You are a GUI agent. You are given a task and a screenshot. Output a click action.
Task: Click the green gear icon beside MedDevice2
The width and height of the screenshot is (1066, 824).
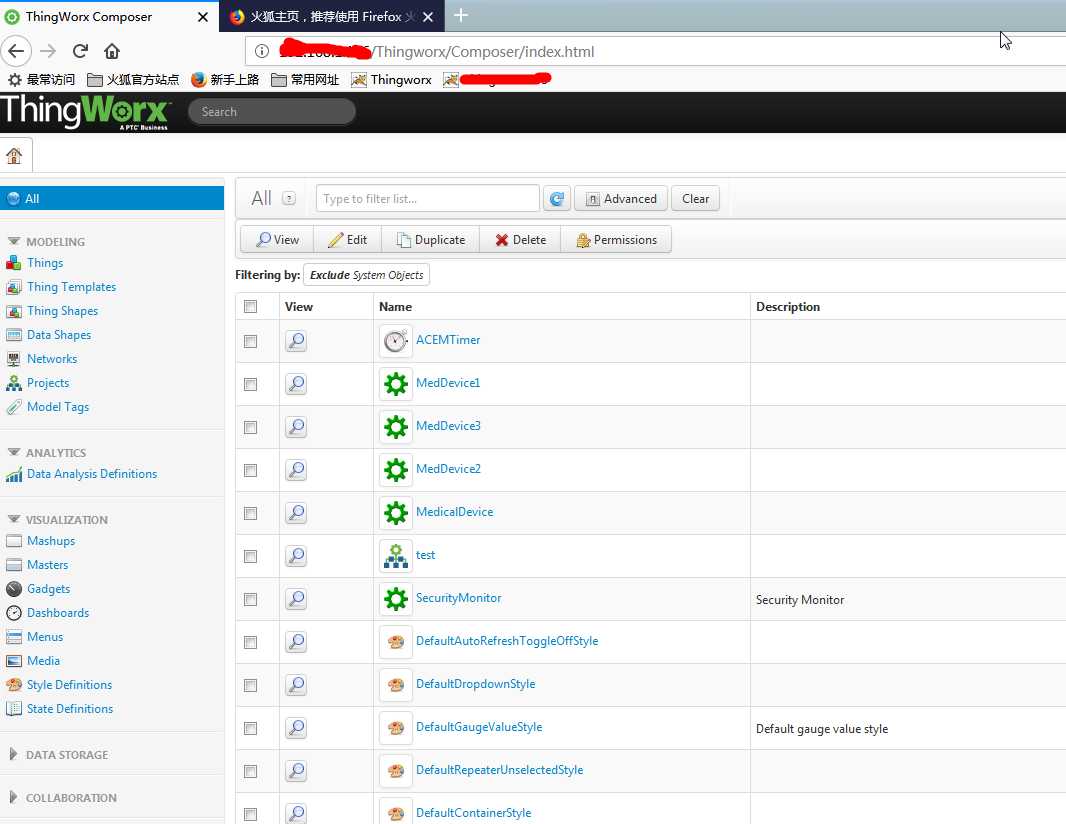point(396,470)
